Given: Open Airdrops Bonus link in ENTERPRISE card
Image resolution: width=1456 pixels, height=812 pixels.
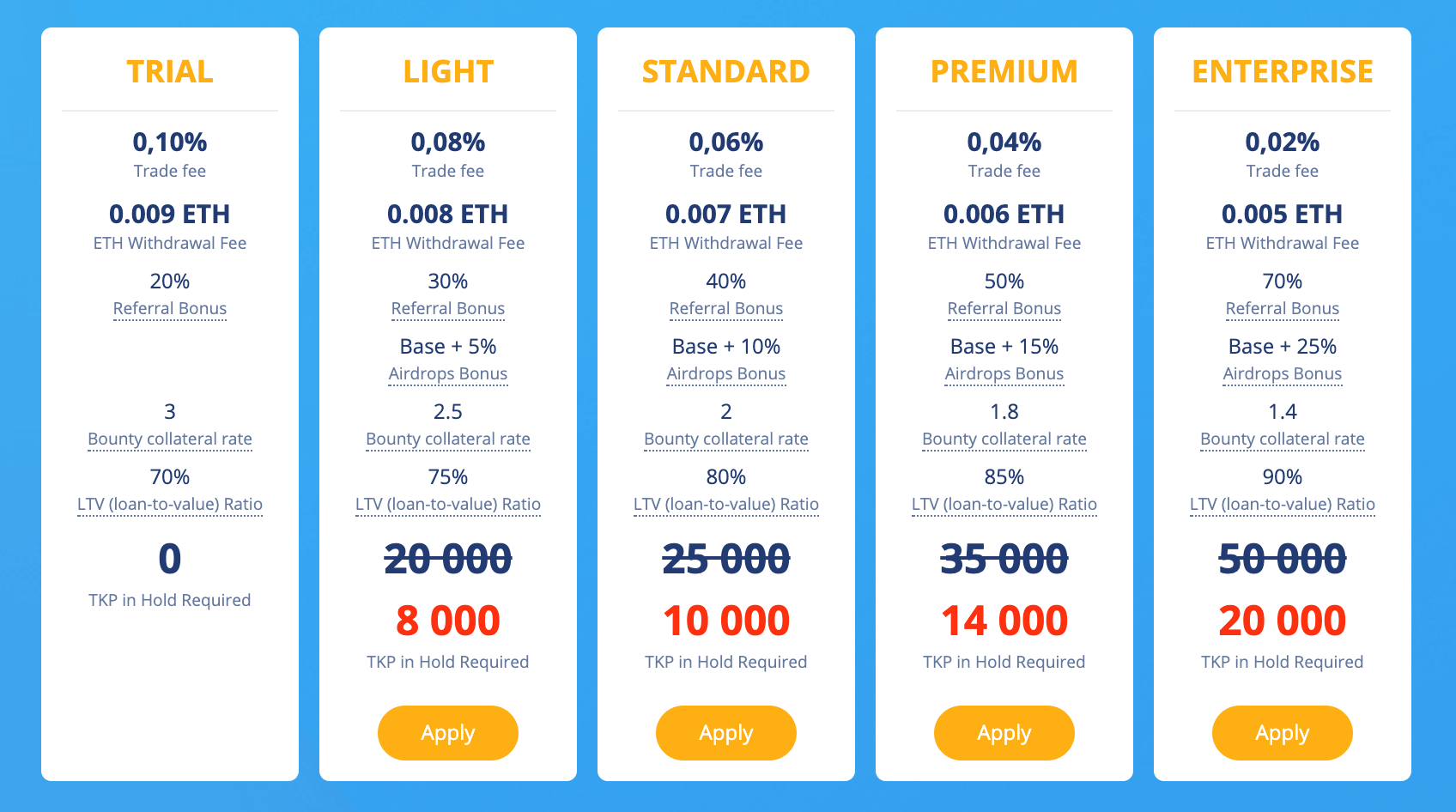Looking at the screenshot, I should point(1283,373).
